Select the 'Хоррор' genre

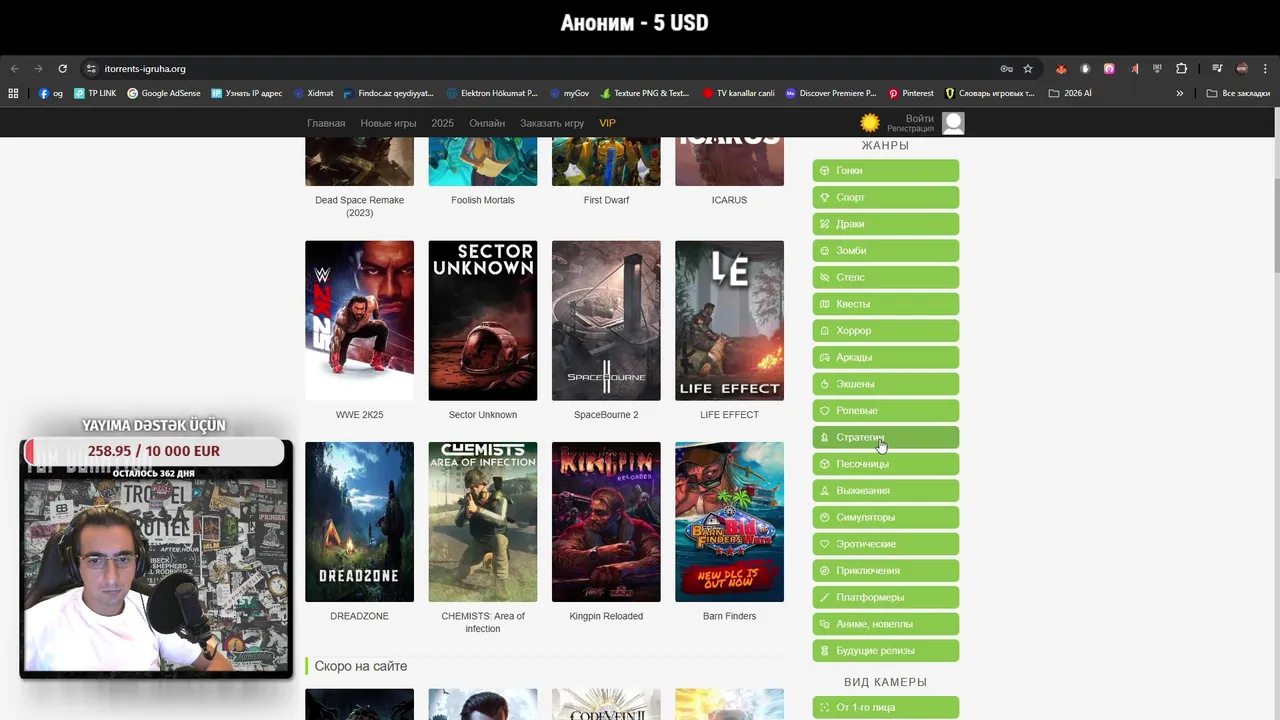tap(885, 331)
